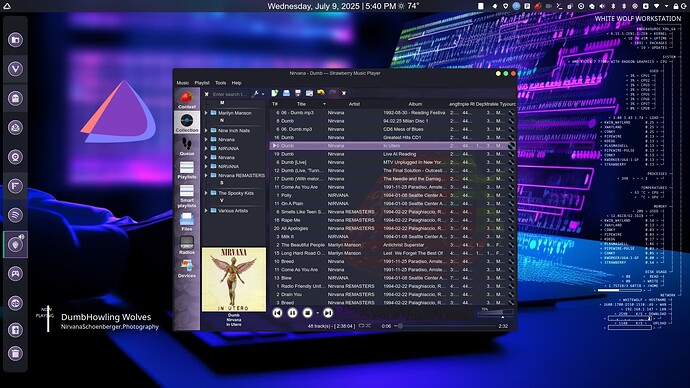
Task: Click in the collection search field
Action: click(230, 94)
